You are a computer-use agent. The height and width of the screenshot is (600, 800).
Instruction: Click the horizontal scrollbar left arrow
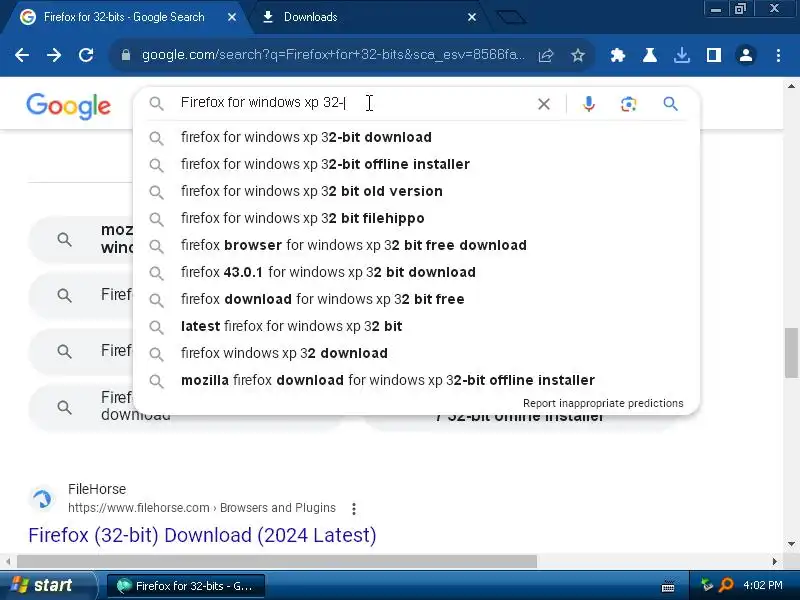pyautogui.click(x=8, y=561)
